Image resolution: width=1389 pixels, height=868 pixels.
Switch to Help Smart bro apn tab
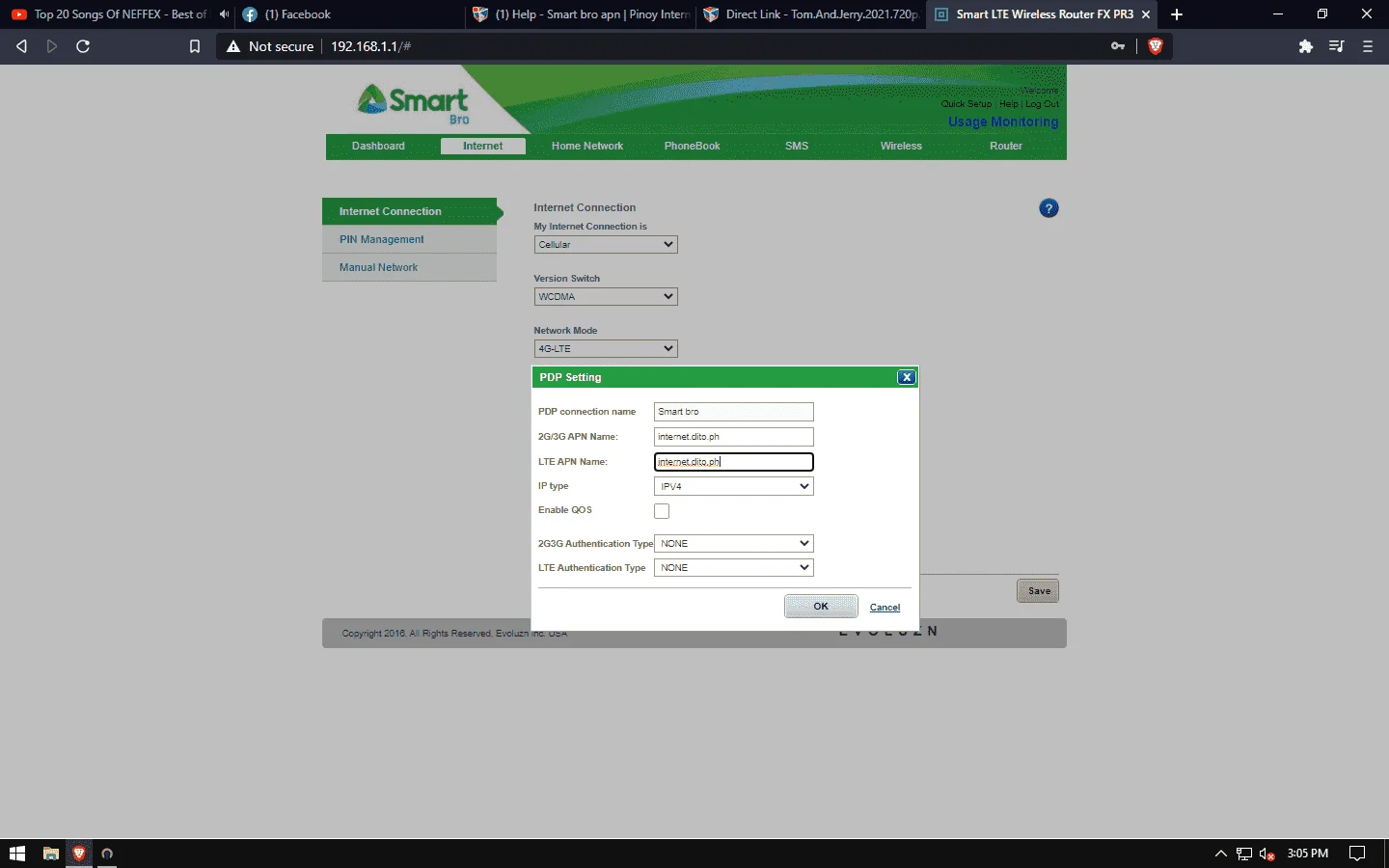pyautogui.click(x=580, y=14)
